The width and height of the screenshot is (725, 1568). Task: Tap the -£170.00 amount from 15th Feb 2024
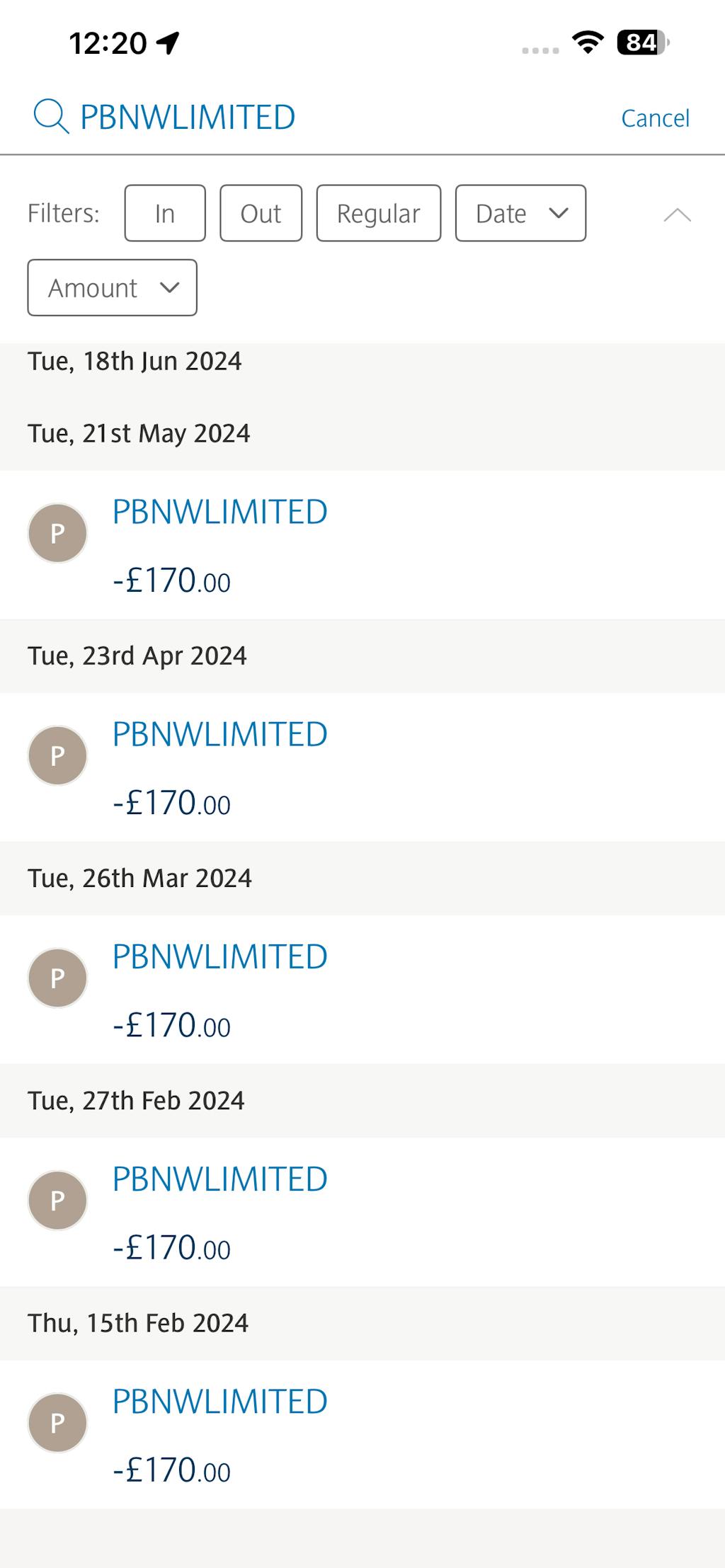(172, 1470)
